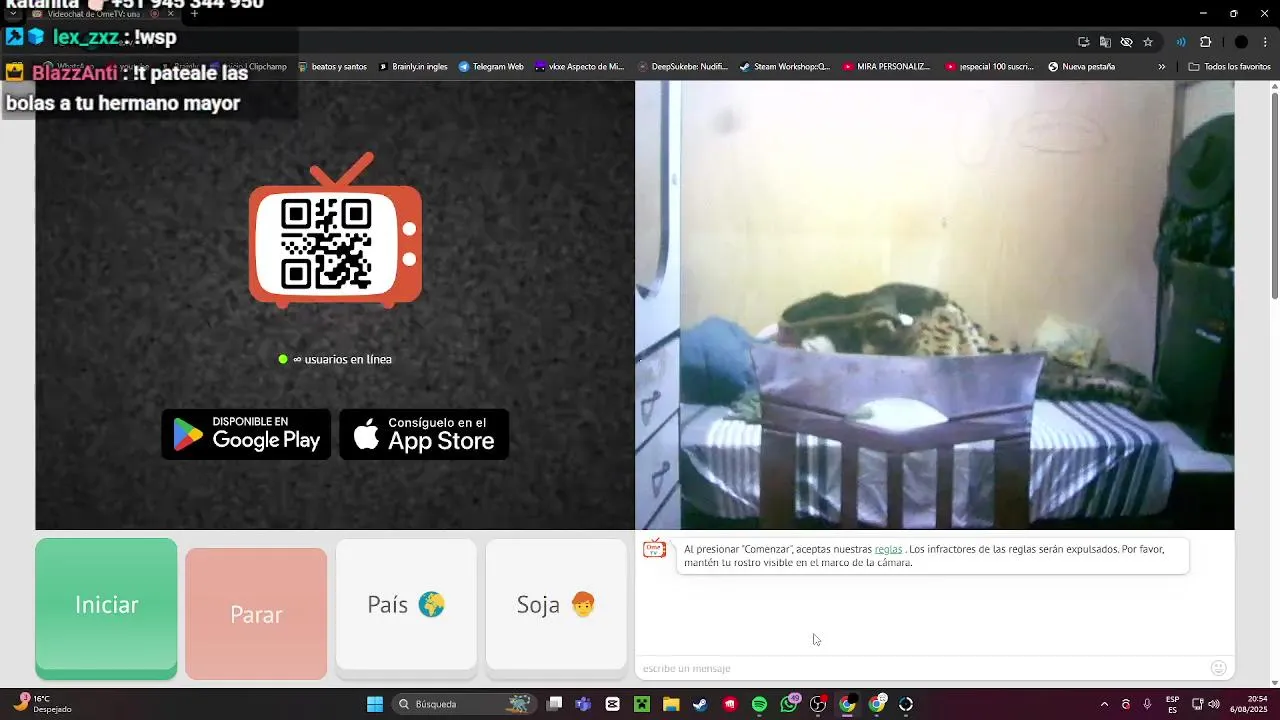The image size is (1280, 720).
Task: Open Microsoft Teams from the taskbar
Action: pos(584,704)
